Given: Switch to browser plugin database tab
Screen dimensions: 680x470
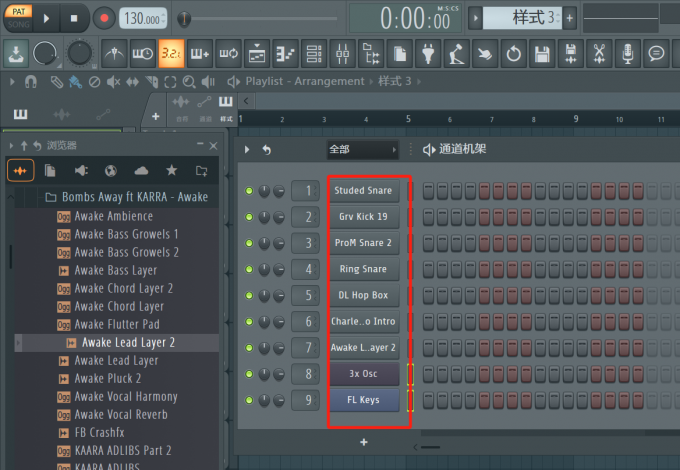Looking at the screenshot, I should 81,170.
